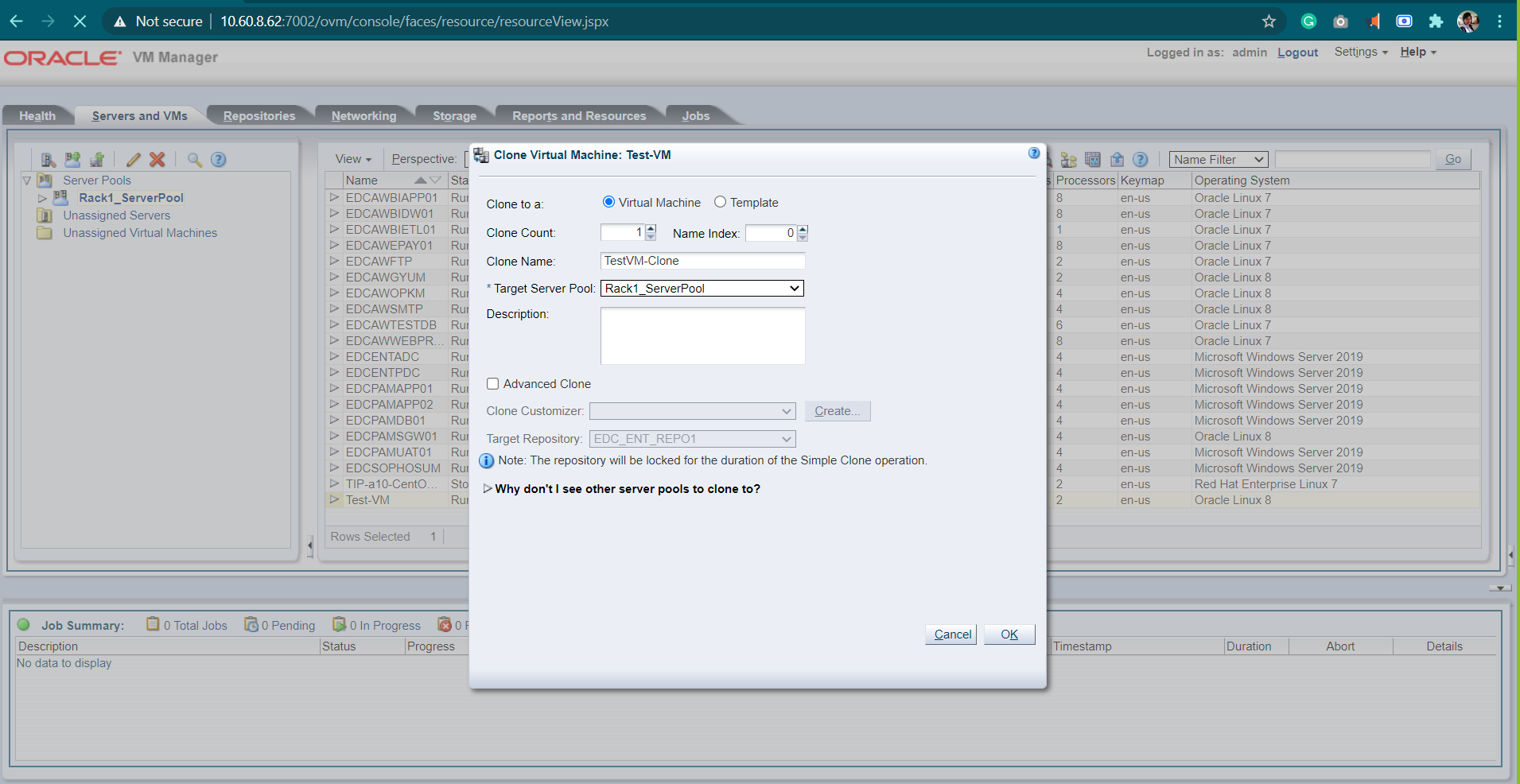Select the Unassigned Virtual Machines tree item
This screenshot has width=1520, height=784.
coord(140,233)
